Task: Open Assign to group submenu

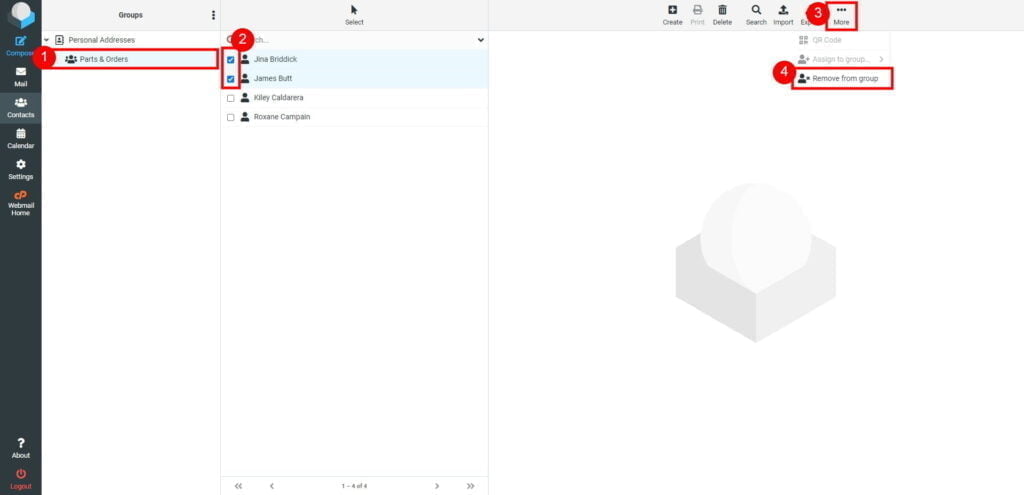Action: click(841, 59)
